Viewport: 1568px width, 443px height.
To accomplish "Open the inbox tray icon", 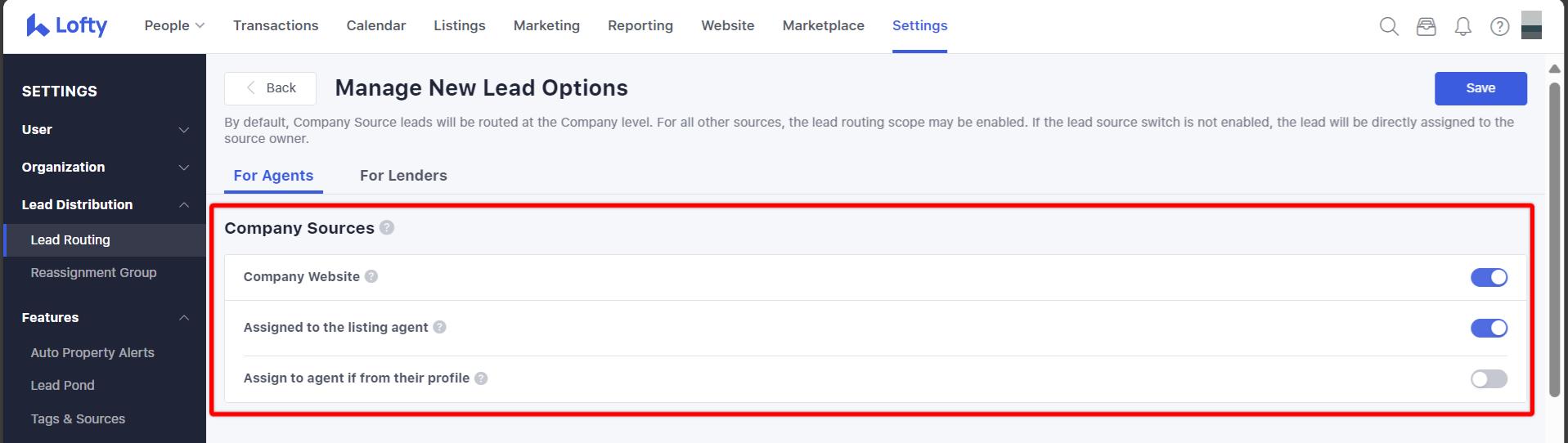I will [1426, 26].
